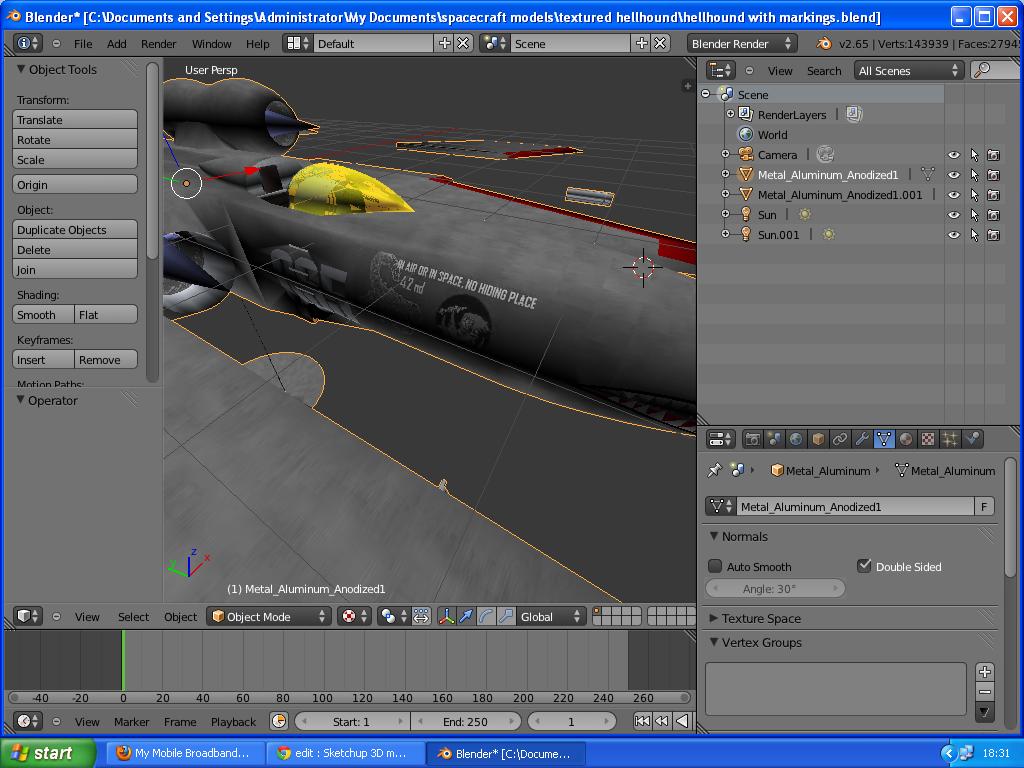
Task: Open the Render properties tab
Action: click(x=752, y=438)
